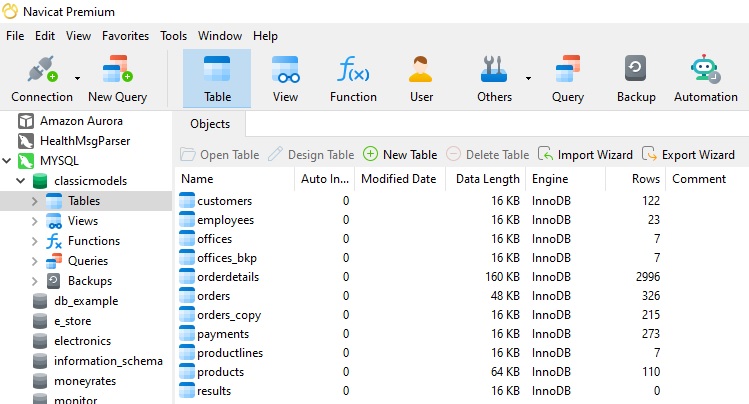Open the Tools menu
749x404 pixels.
[x=173, y=36]
